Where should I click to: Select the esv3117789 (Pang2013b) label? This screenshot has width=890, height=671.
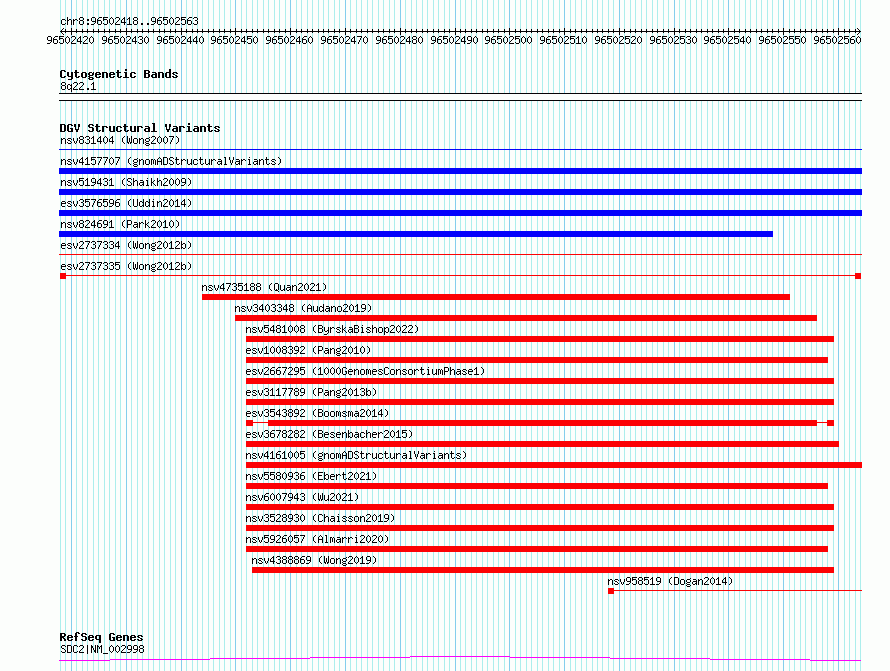click(x=311, y=392)
